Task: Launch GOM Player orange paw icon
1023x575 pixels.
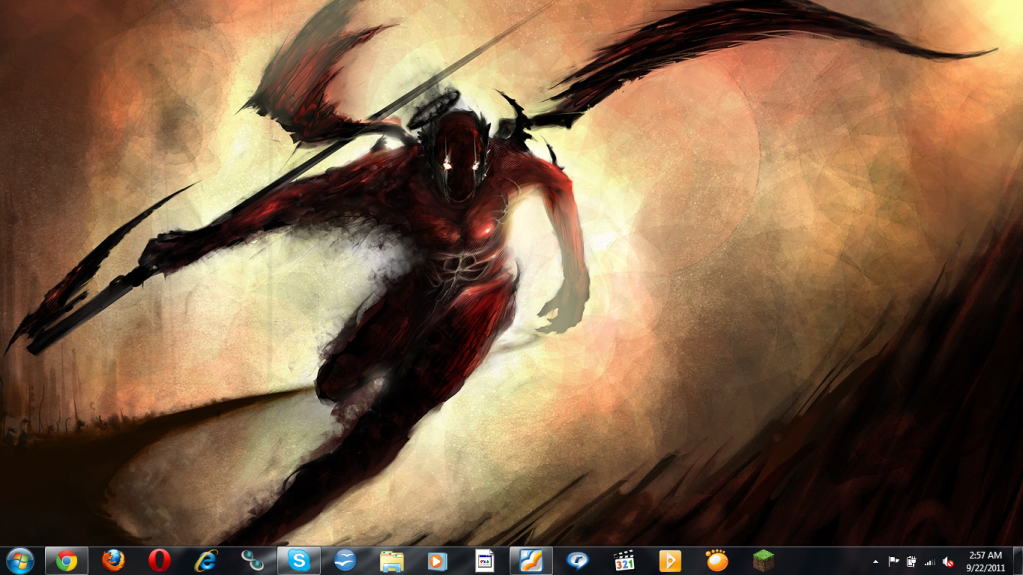Action: point(717,561)
